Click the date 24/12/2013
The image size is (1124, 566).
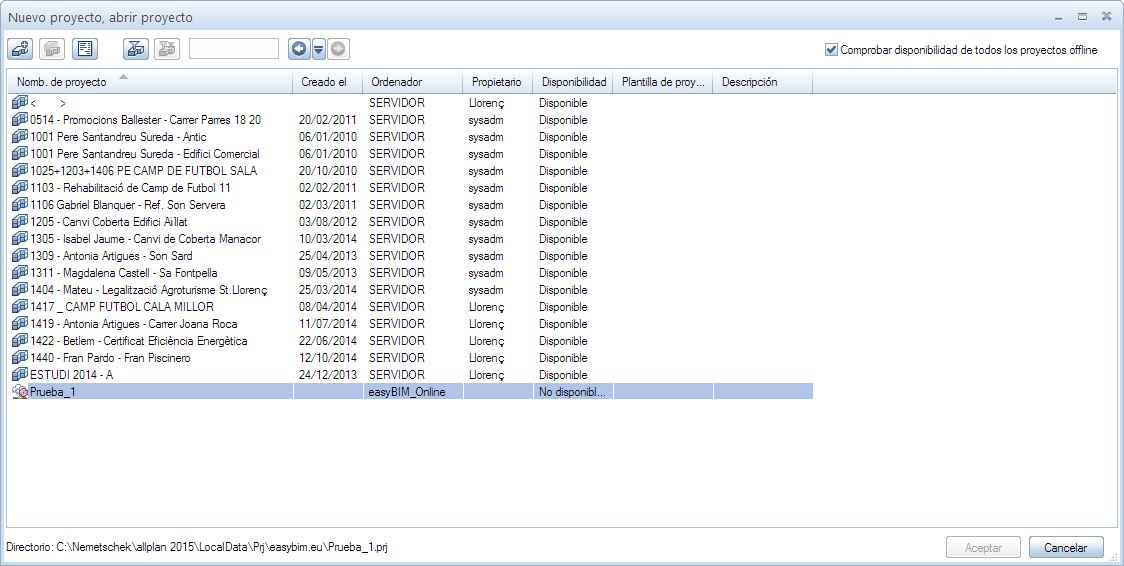(328, 375)
